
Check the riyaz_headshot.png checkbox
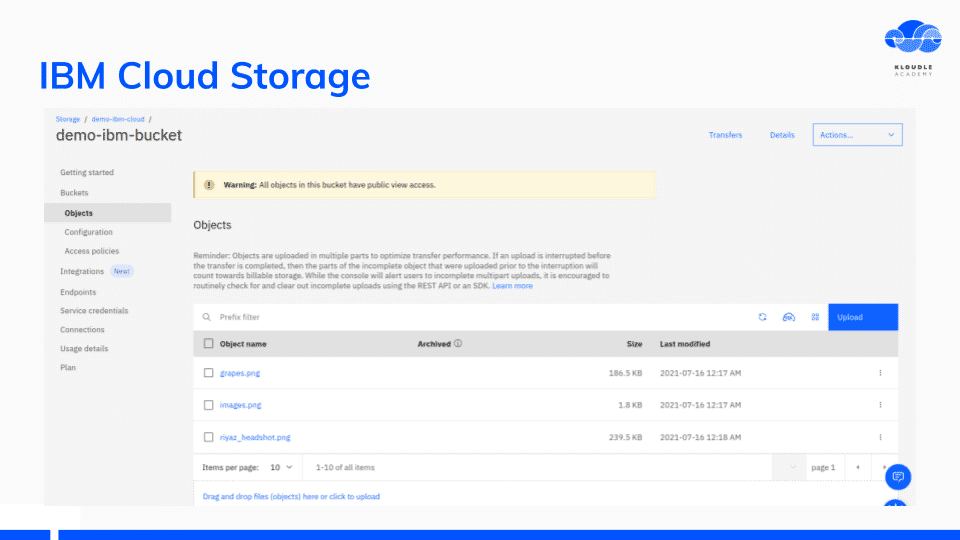click(x=208, y=437)
